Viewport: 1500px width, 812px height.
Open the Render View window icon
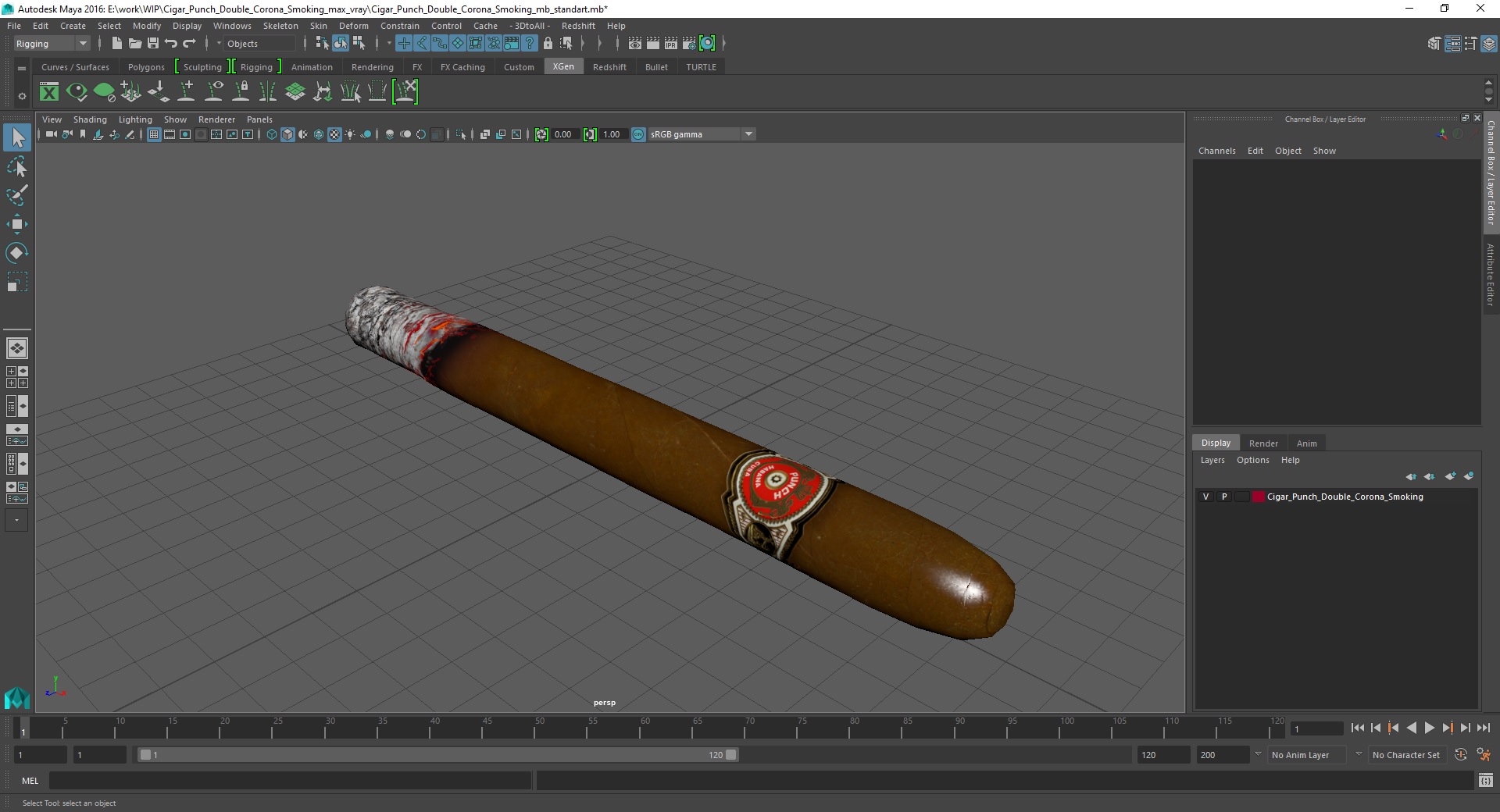click(634, 44)
